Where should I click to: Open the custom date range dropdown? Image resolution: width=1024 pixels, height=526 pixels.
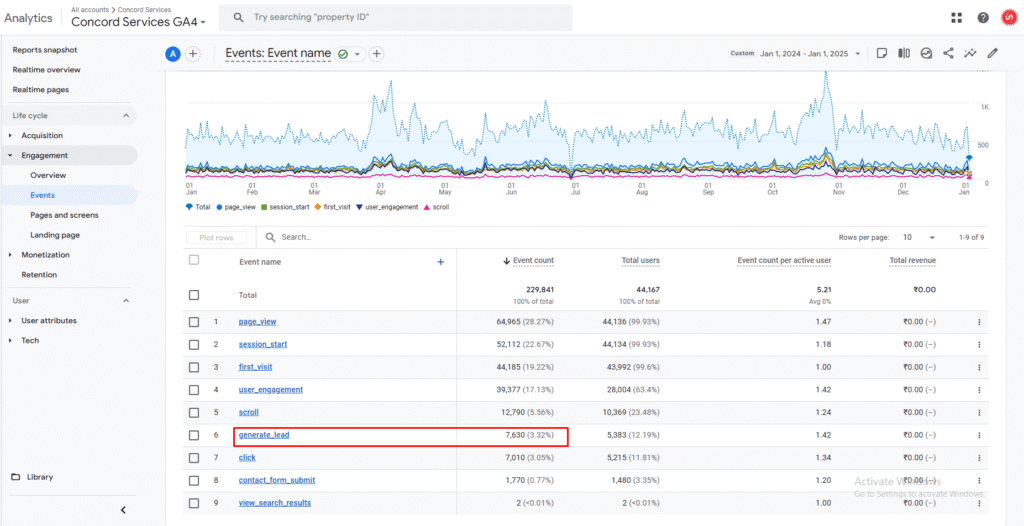810,54
